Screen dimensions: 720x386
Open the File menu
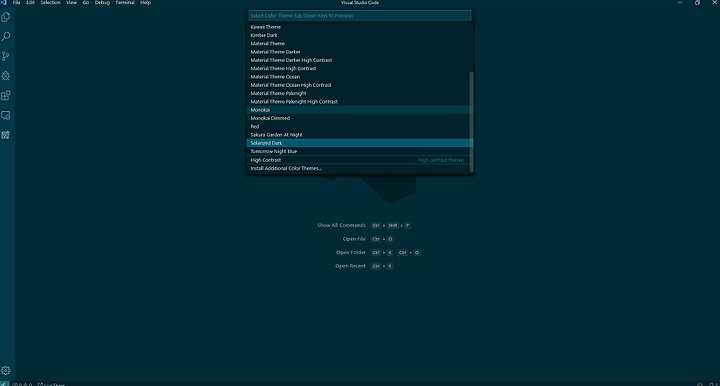(x=17, y=3)
